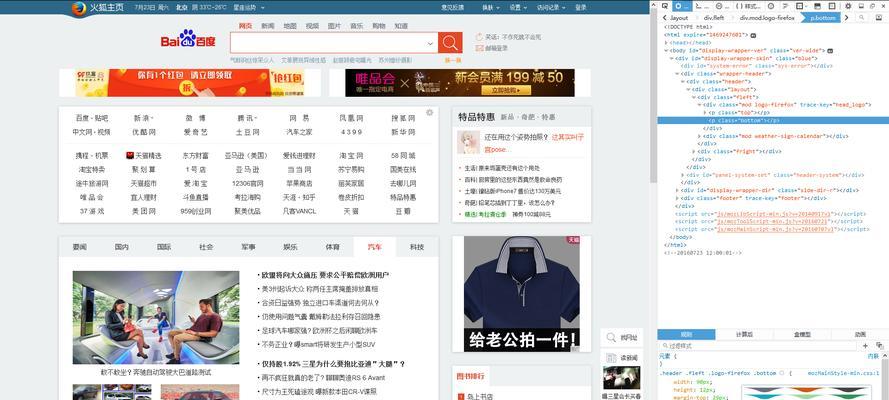Image resolution: width=889 pixels, height=400 pixels.
Task: Add new CSS rule plus icon
Action: pyautogui.click(x=865, y=346)
